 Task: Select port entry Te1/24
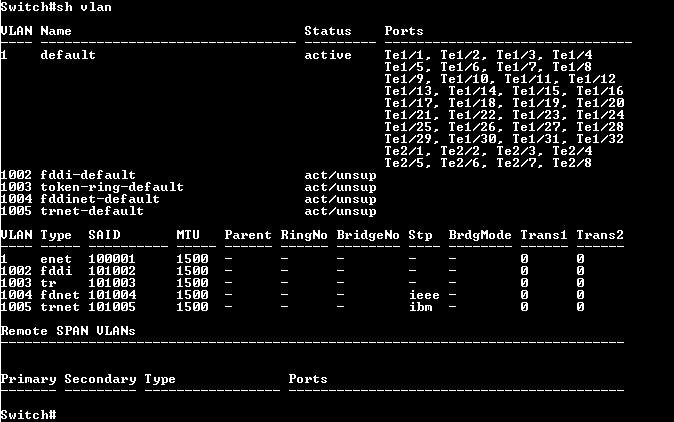(600, 115)
